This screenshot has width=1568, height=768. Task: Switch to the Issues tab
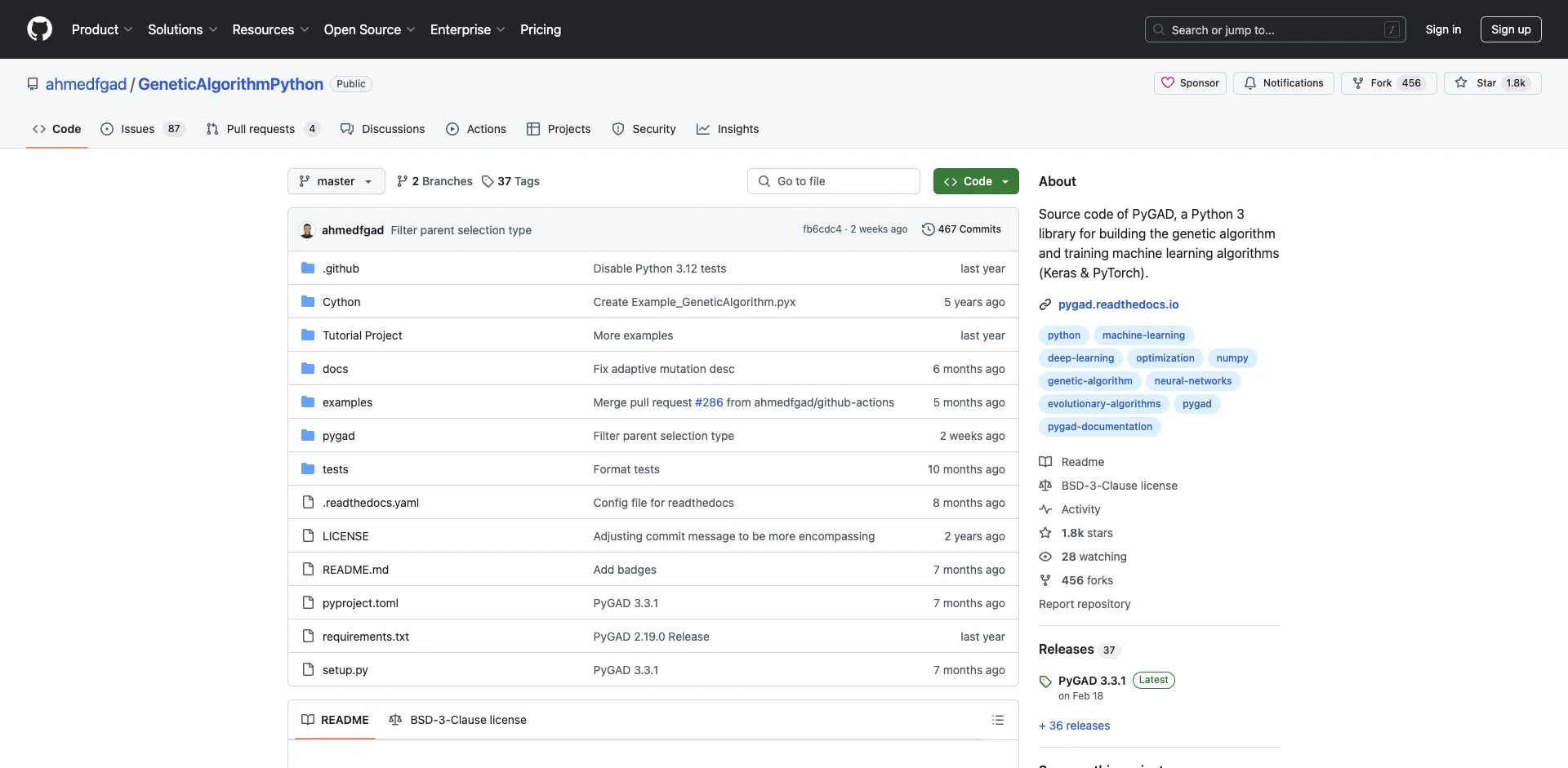click(x=143, y=129)
